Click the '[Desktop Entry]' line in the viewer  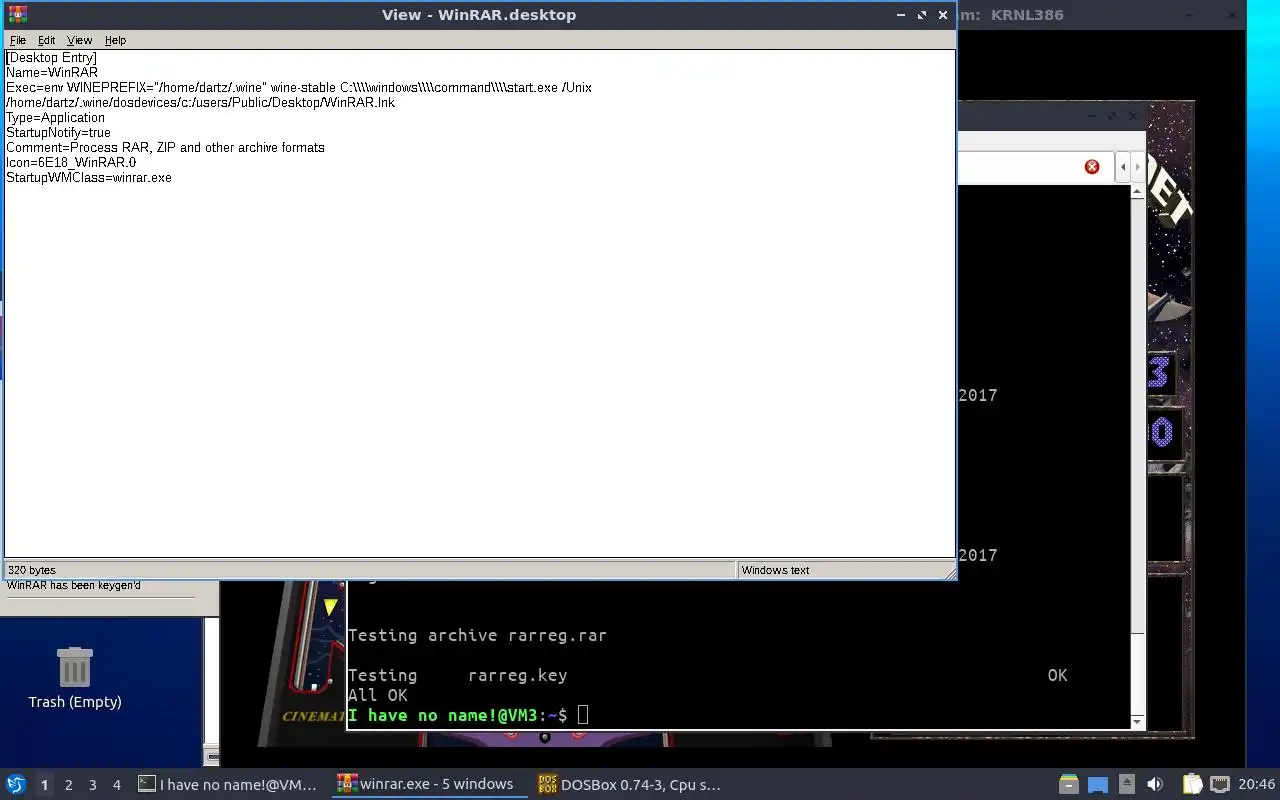(52, 58)
